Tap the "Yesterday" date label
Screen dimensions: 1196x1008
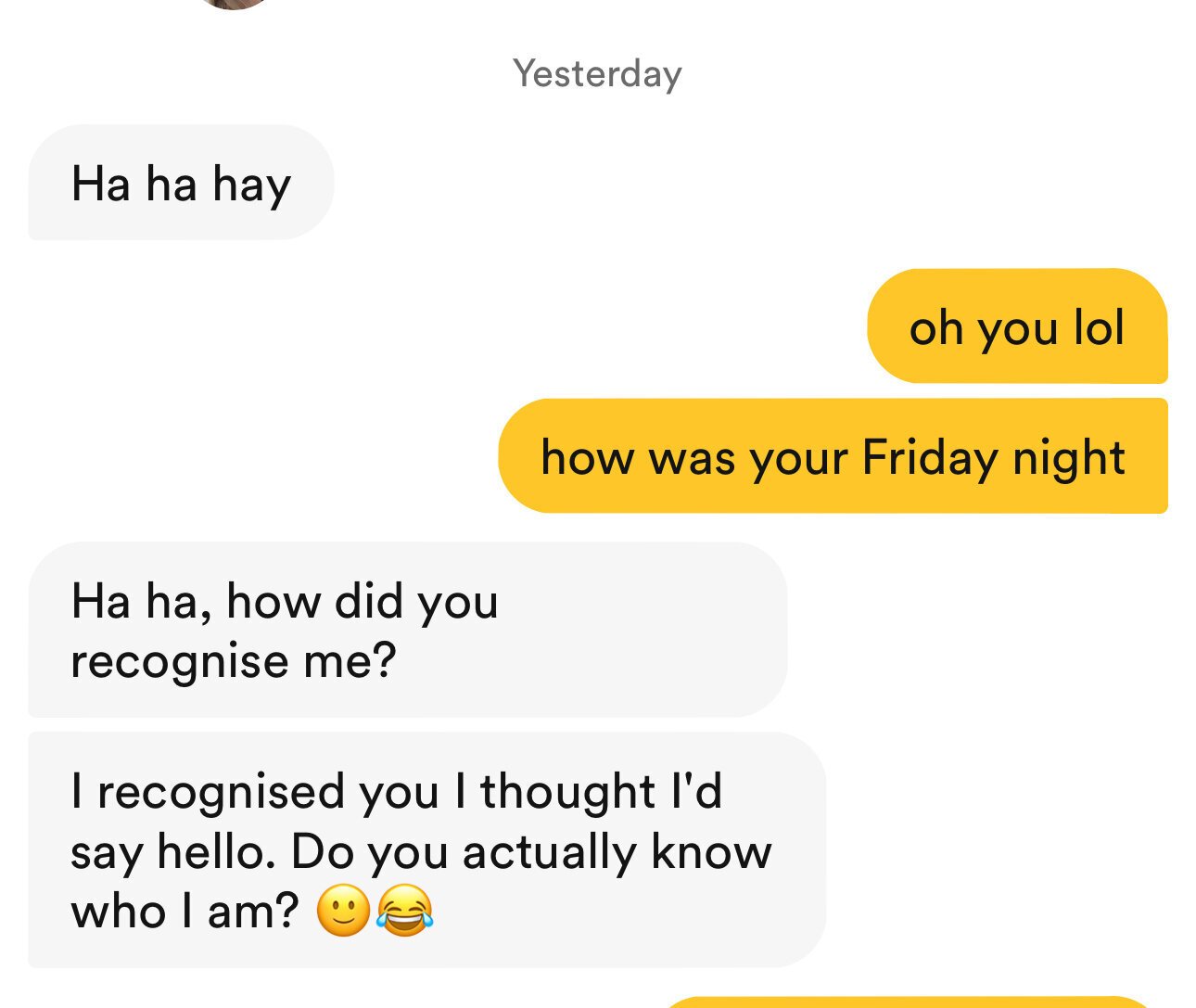pyautogui.click(x=597, y=73)
